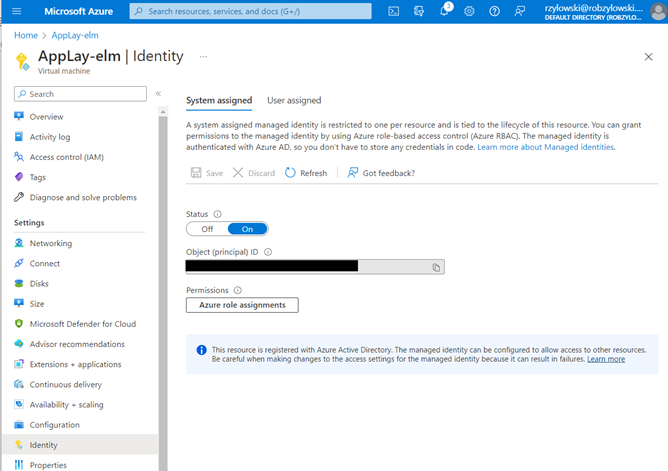Click the info banner icon

tap(202, 350)
